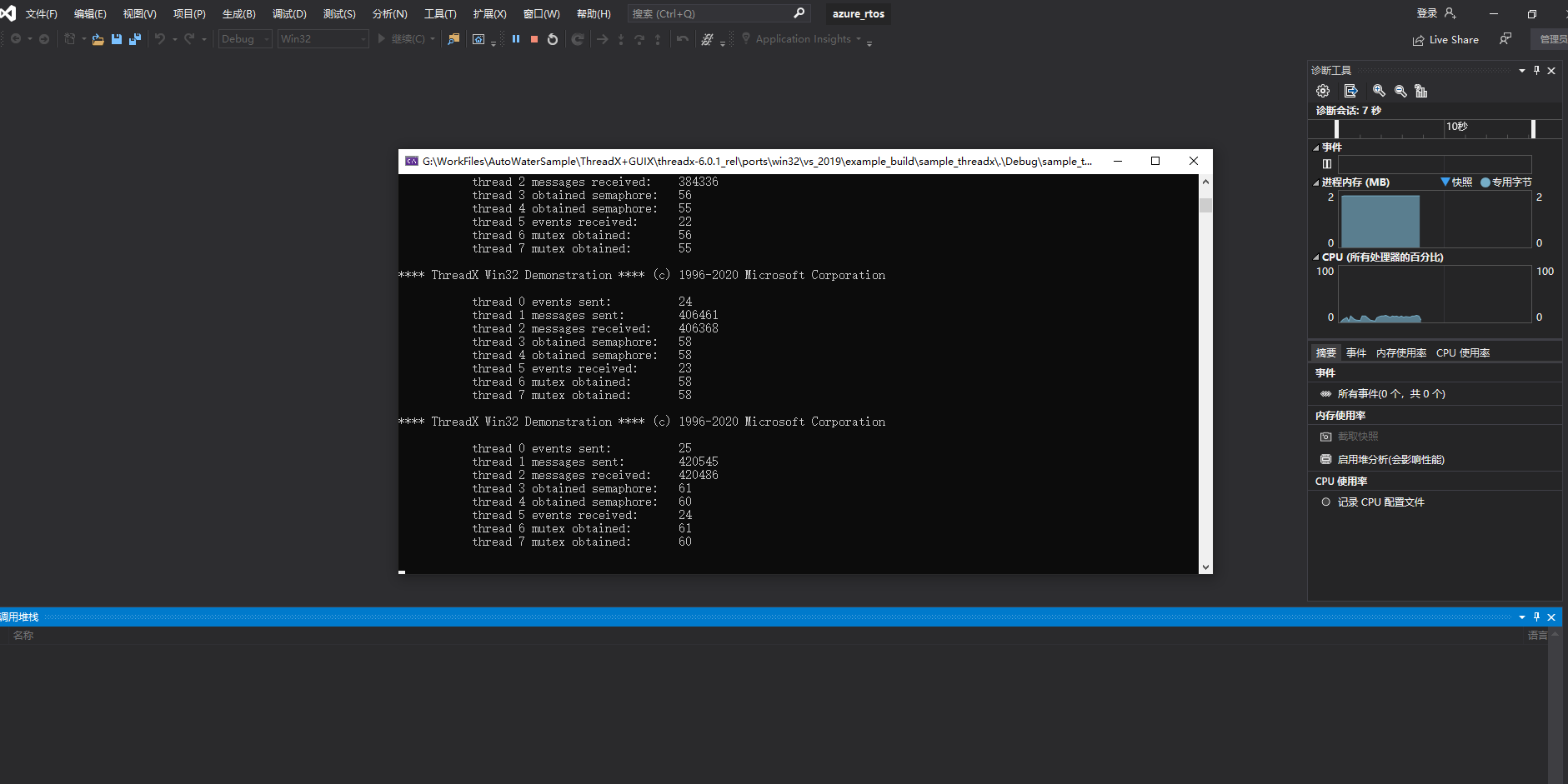Zoom out on the diagnostic timeline
The image size is (1568, 784).
pos(1400,91)
